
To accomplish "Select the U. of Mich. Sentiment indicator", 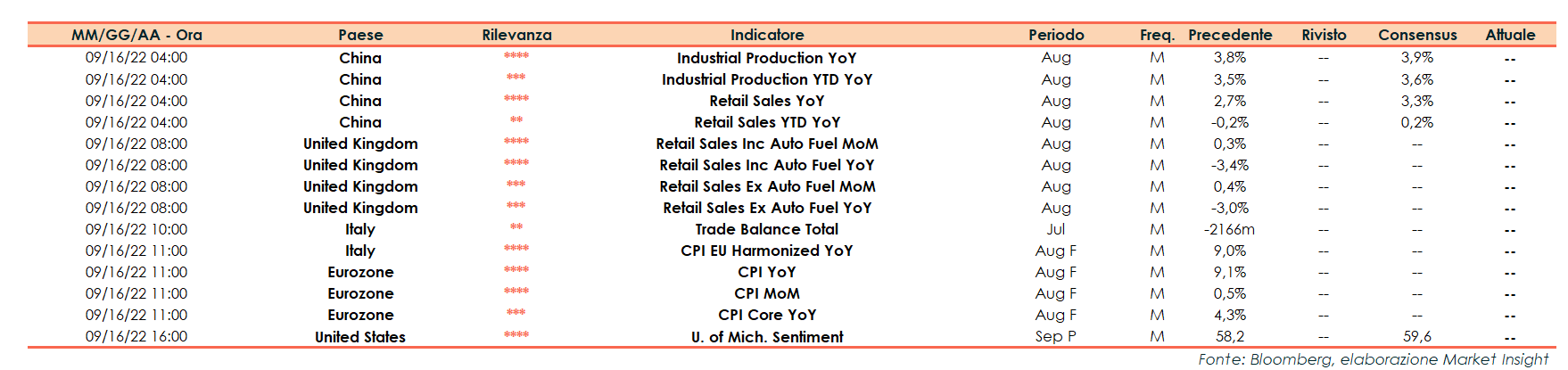I will click(767, 337).
